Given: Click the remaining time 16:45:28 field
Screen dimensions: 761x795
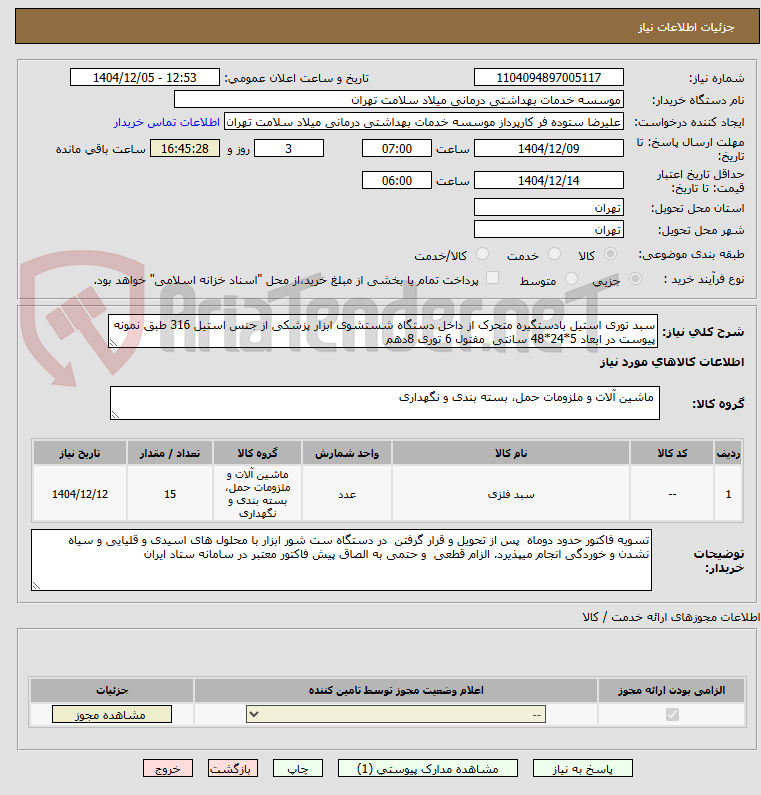Looking at the screenshot, I should [185, 149].
